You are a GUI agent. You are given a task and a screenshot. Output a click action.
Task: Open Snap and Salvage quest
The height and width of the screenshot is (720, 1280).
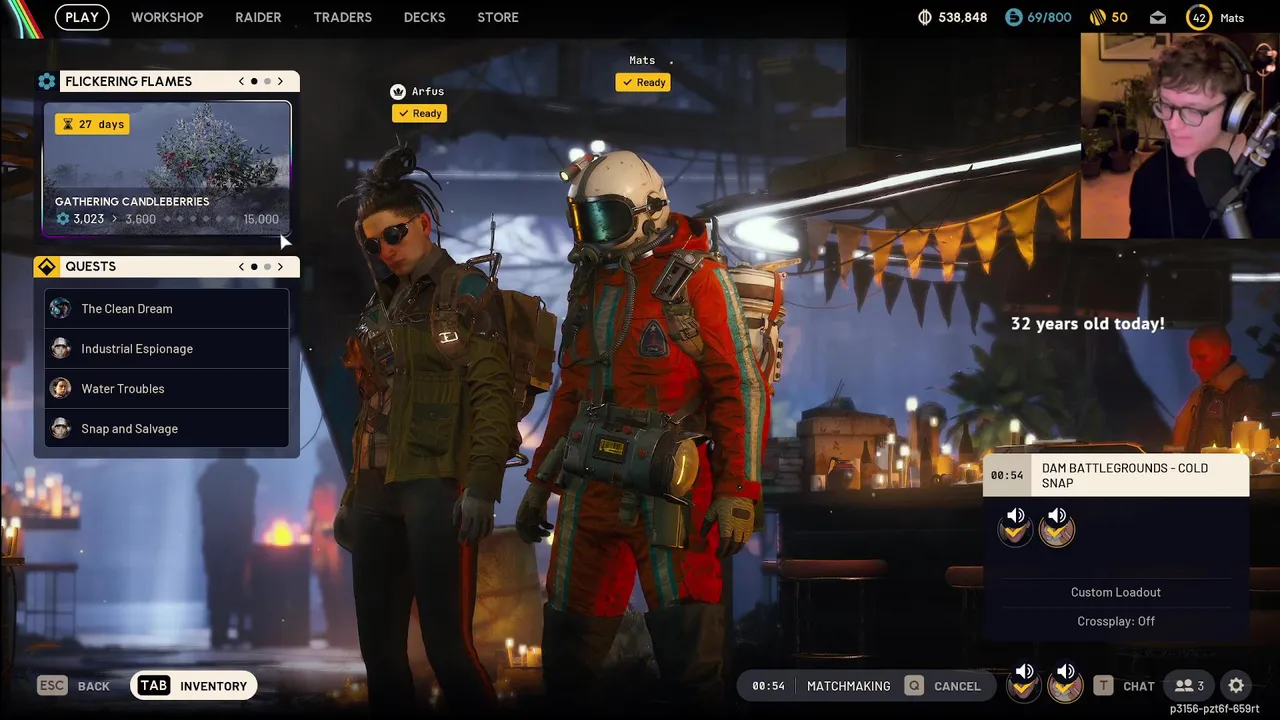pos(167,429)
